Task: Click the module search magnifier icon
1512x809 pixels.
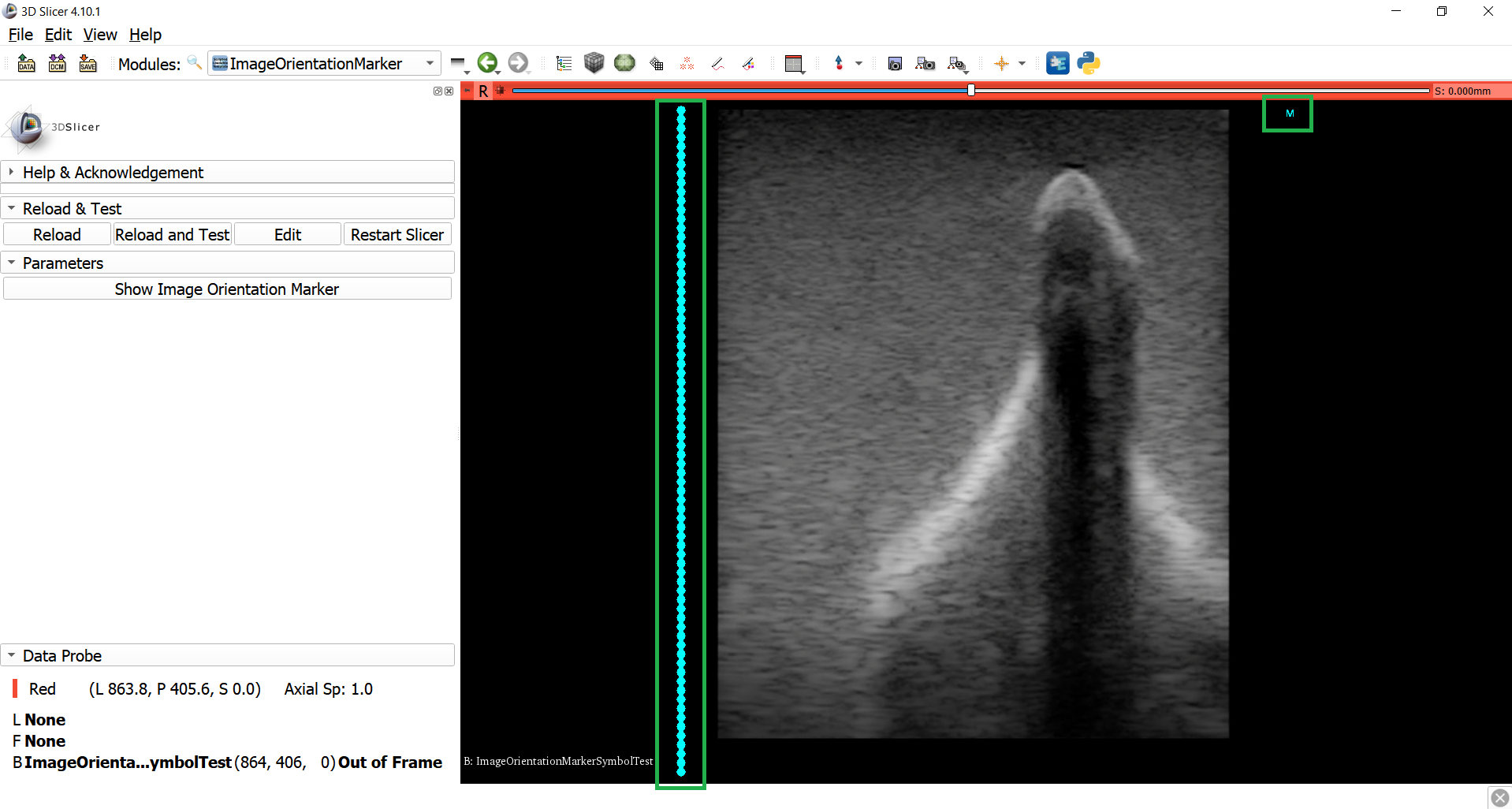Action: (x=194, y=64)
